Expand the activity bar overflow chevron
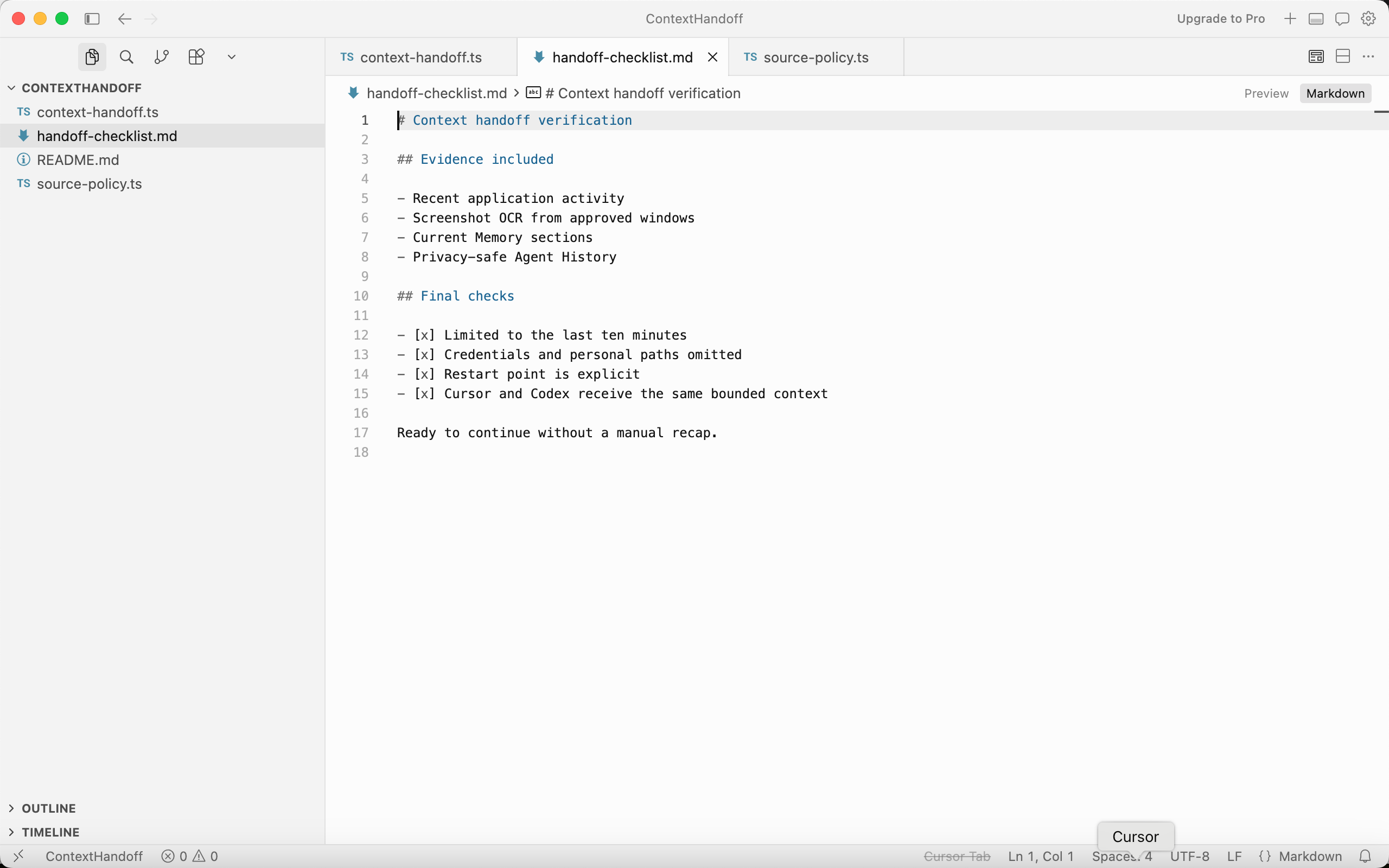The width and height of the screenshot is (1389, 868). coord(231,57)
